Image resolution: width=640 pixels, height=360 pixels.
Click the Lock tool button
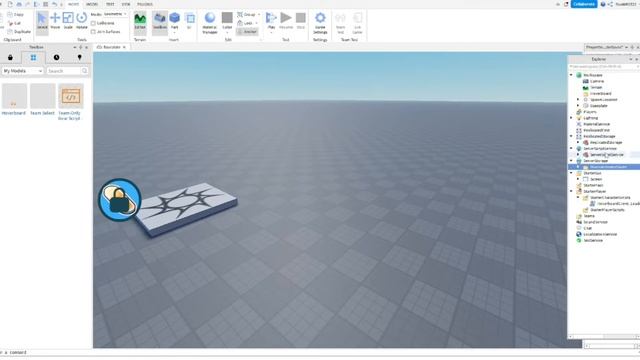pyautogui.click(x=246, y=23)
